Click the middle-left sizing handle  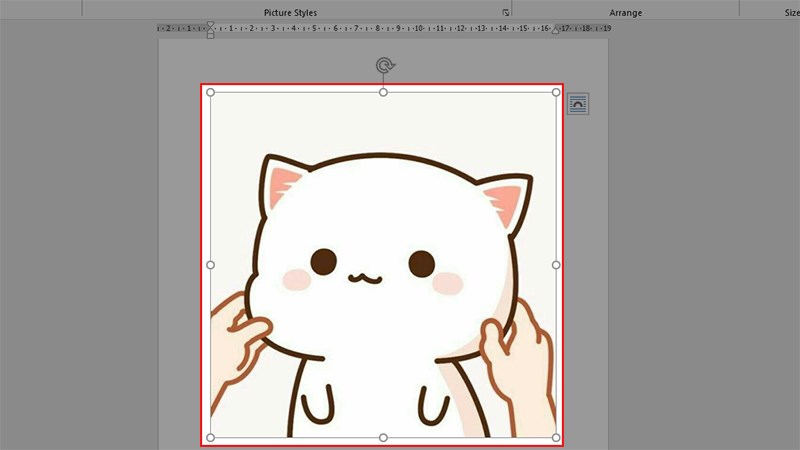point(210,265)
